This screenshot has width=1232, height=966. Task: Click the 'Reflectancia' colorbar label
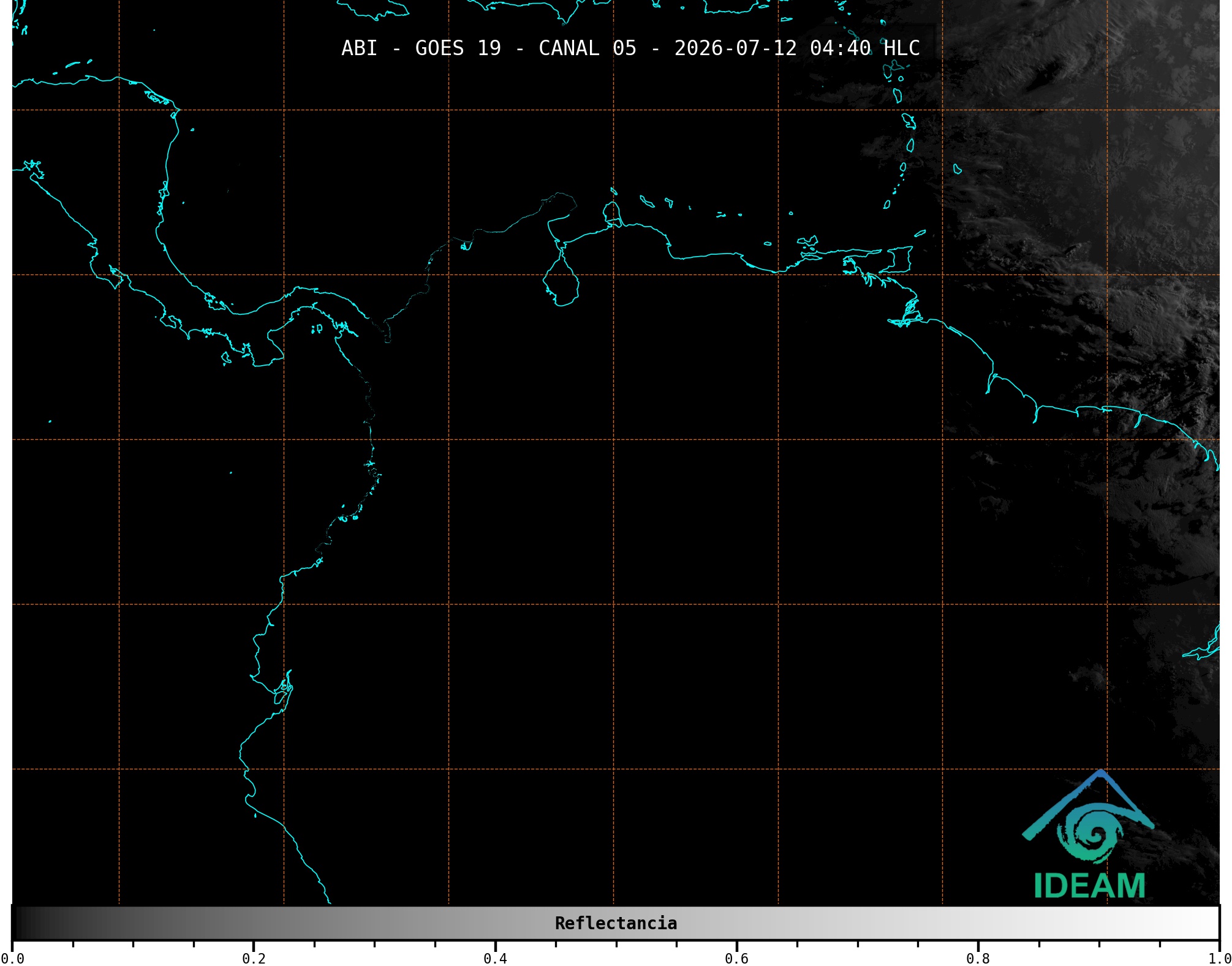(x=616, y=923)
